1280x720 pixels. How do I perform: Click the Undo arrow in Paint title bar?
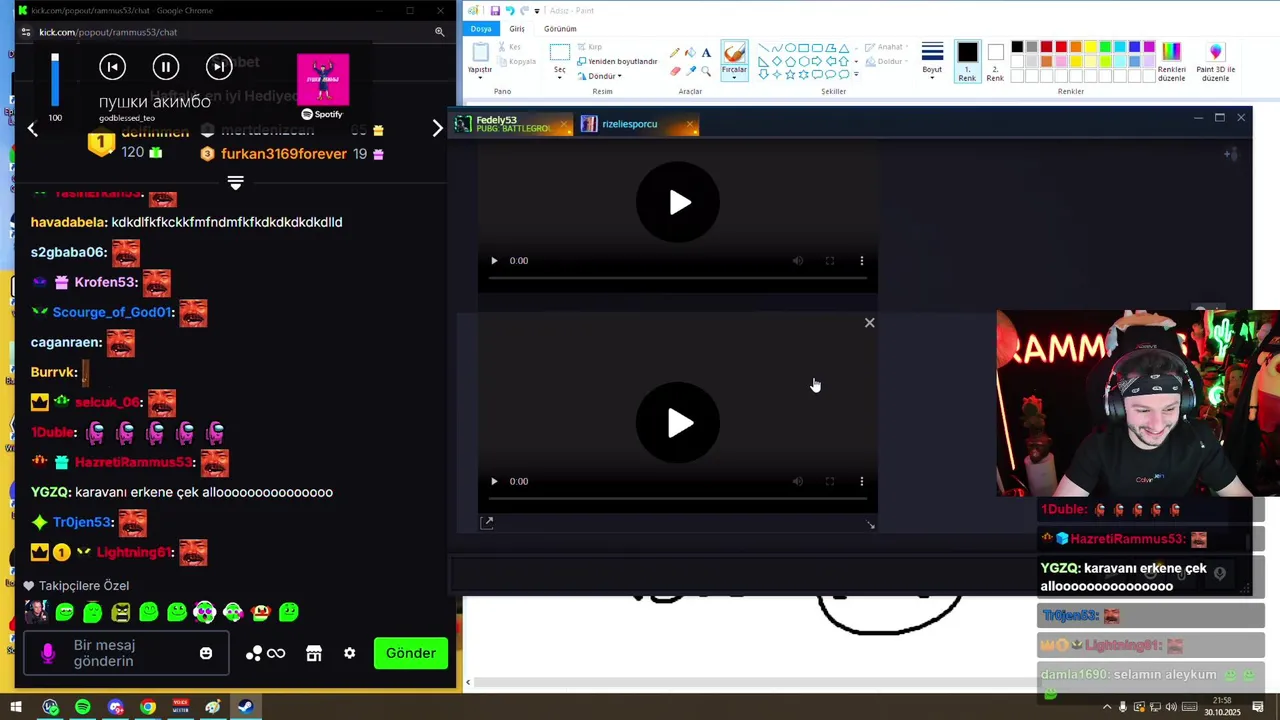510,10
